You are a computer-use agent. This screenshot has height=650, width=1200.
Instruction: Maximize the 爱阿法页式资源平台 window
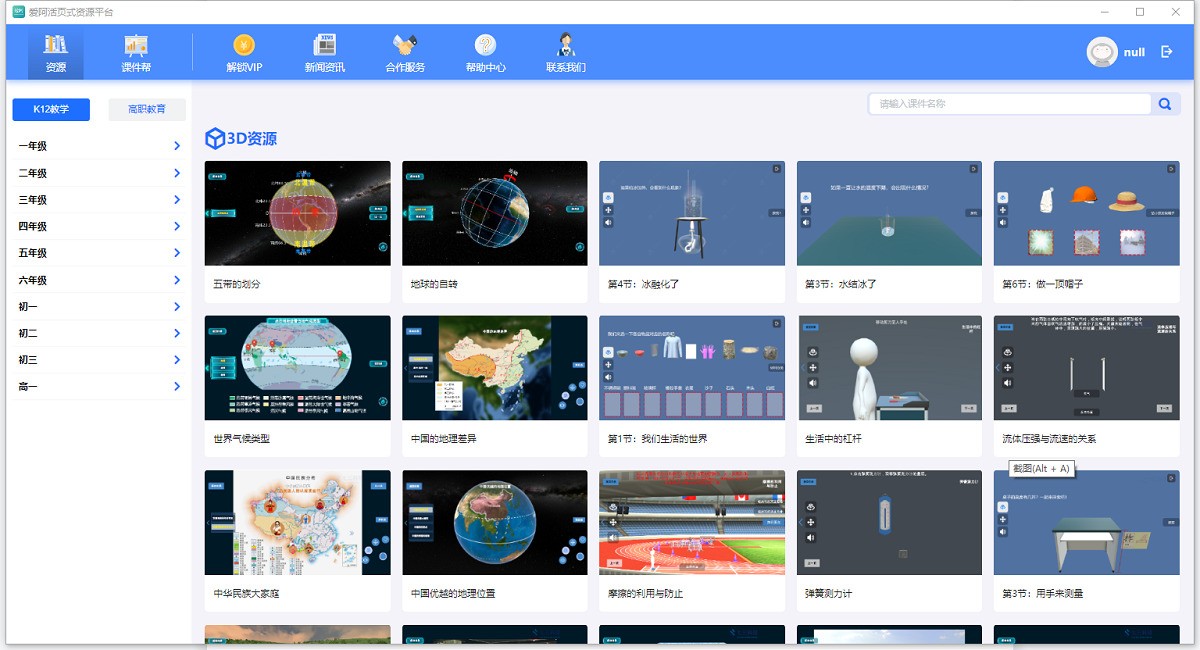(x=1140, y=12)
